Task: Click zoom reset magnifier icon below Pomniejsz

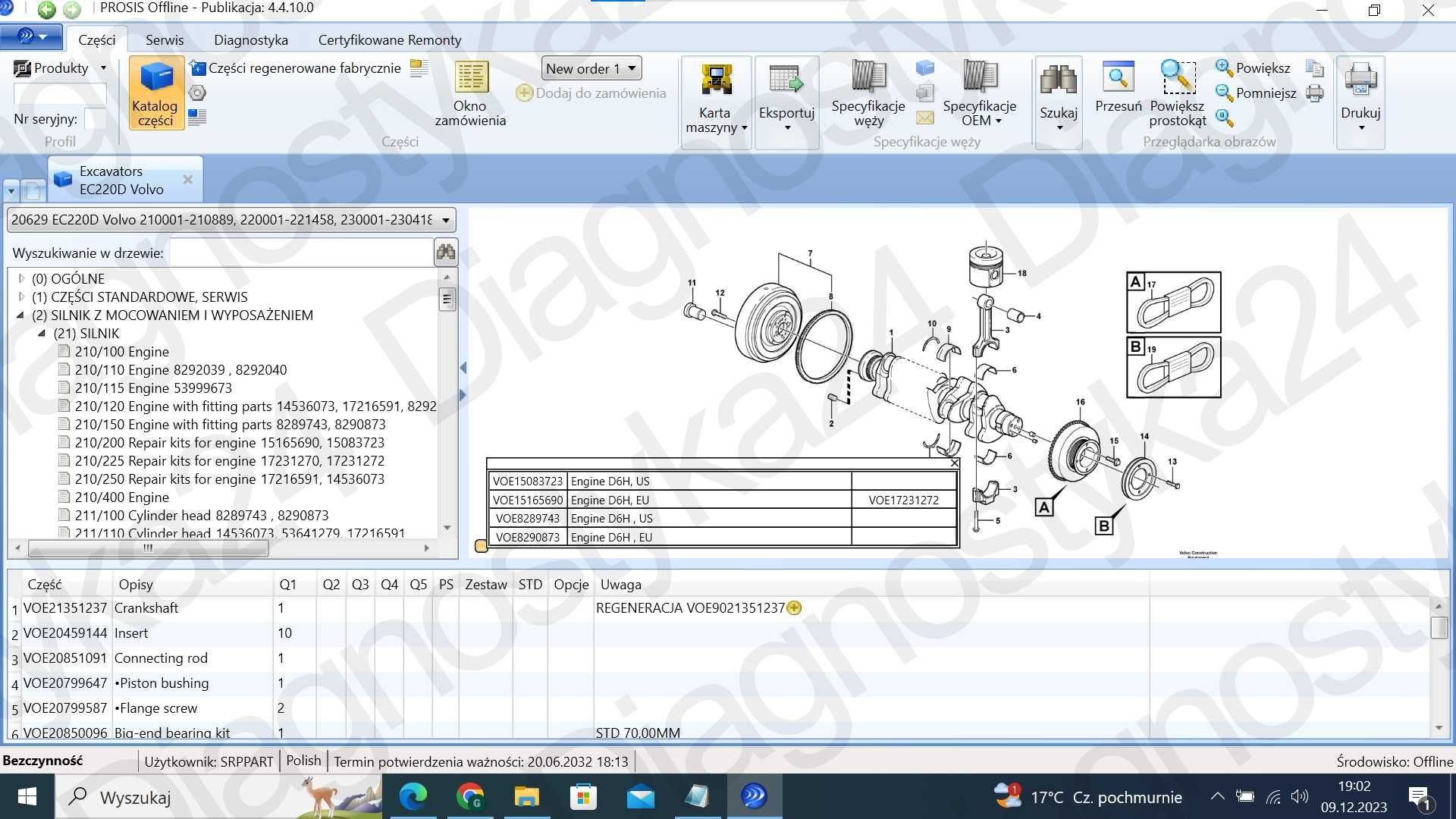Action: [1224, 118]
